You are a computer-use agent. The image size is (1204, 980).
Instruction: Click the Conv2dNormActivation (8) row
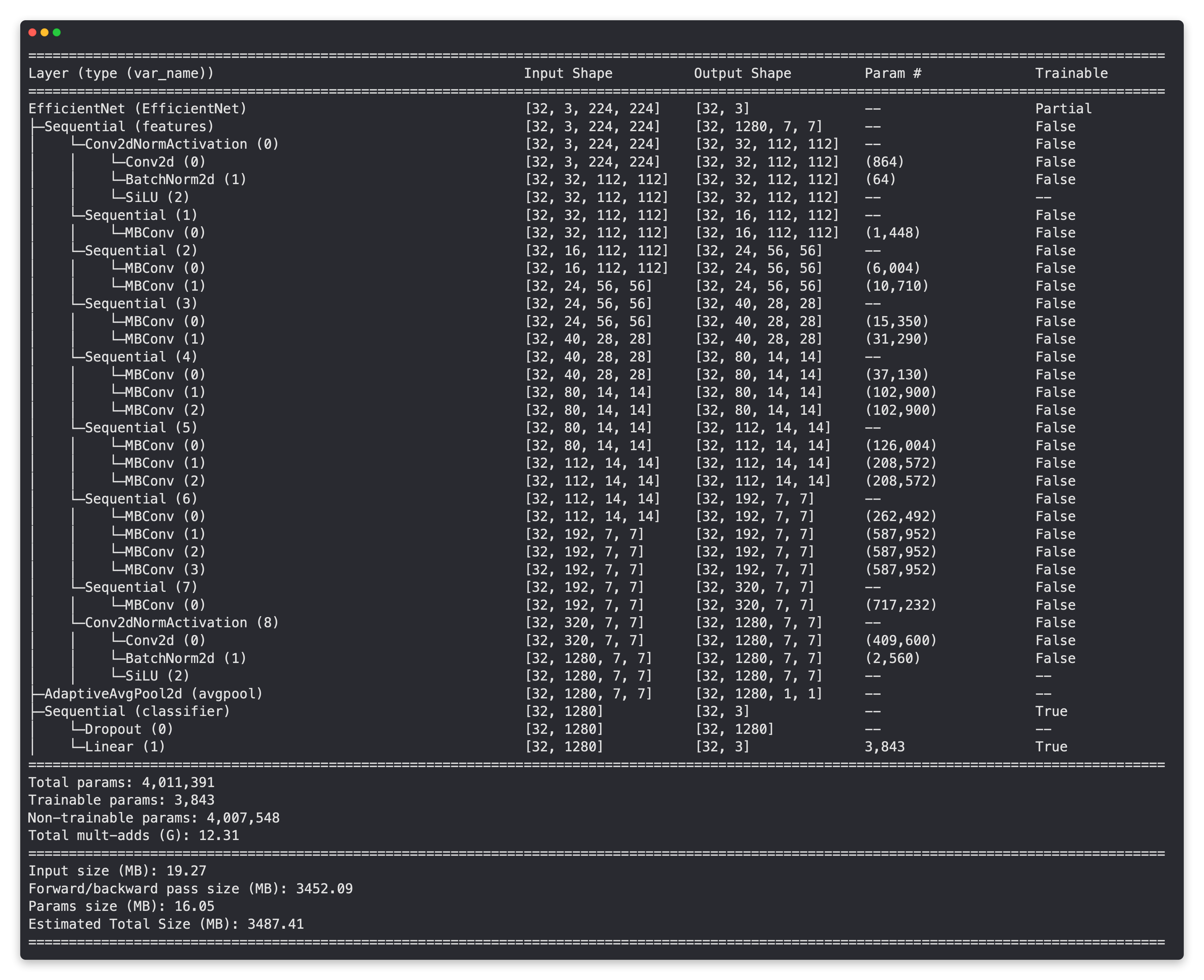coord(181,623)
